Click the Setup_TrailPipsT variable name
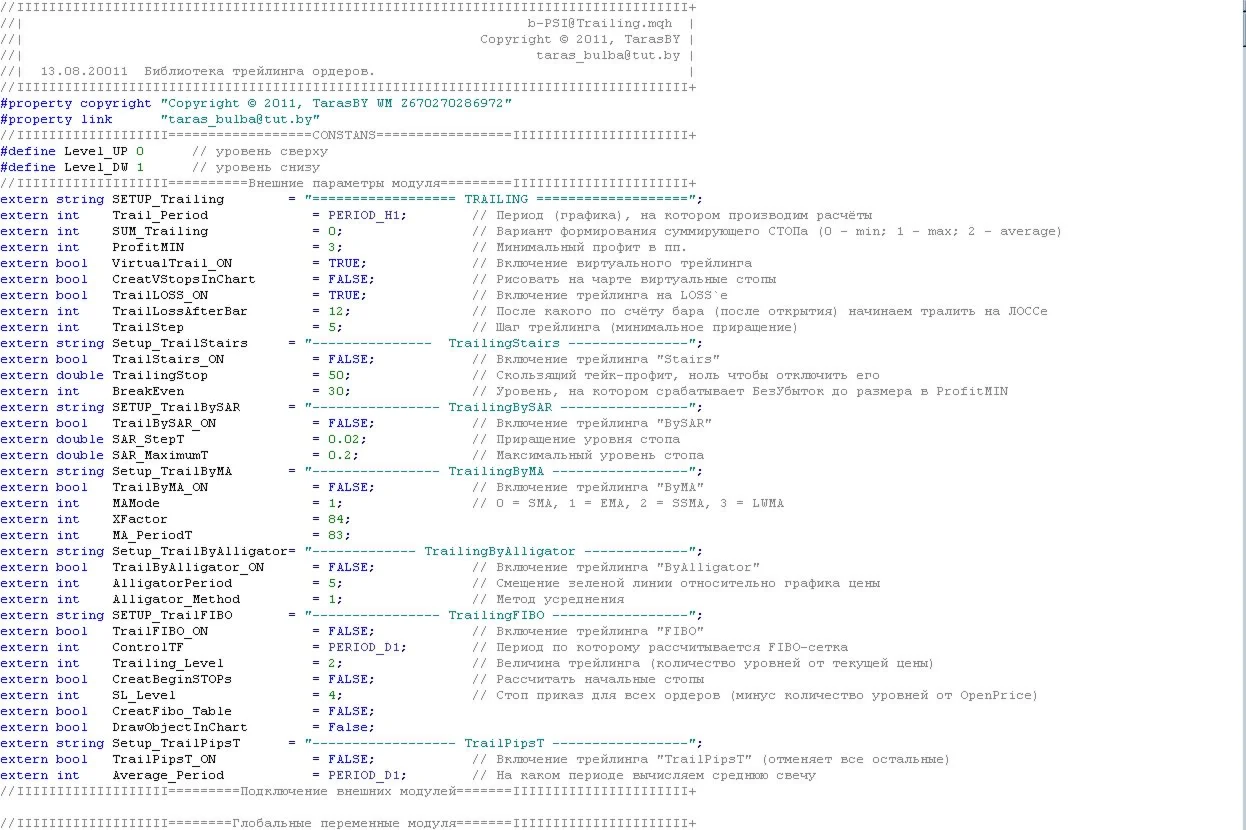1246x830 pixels. 176,743
